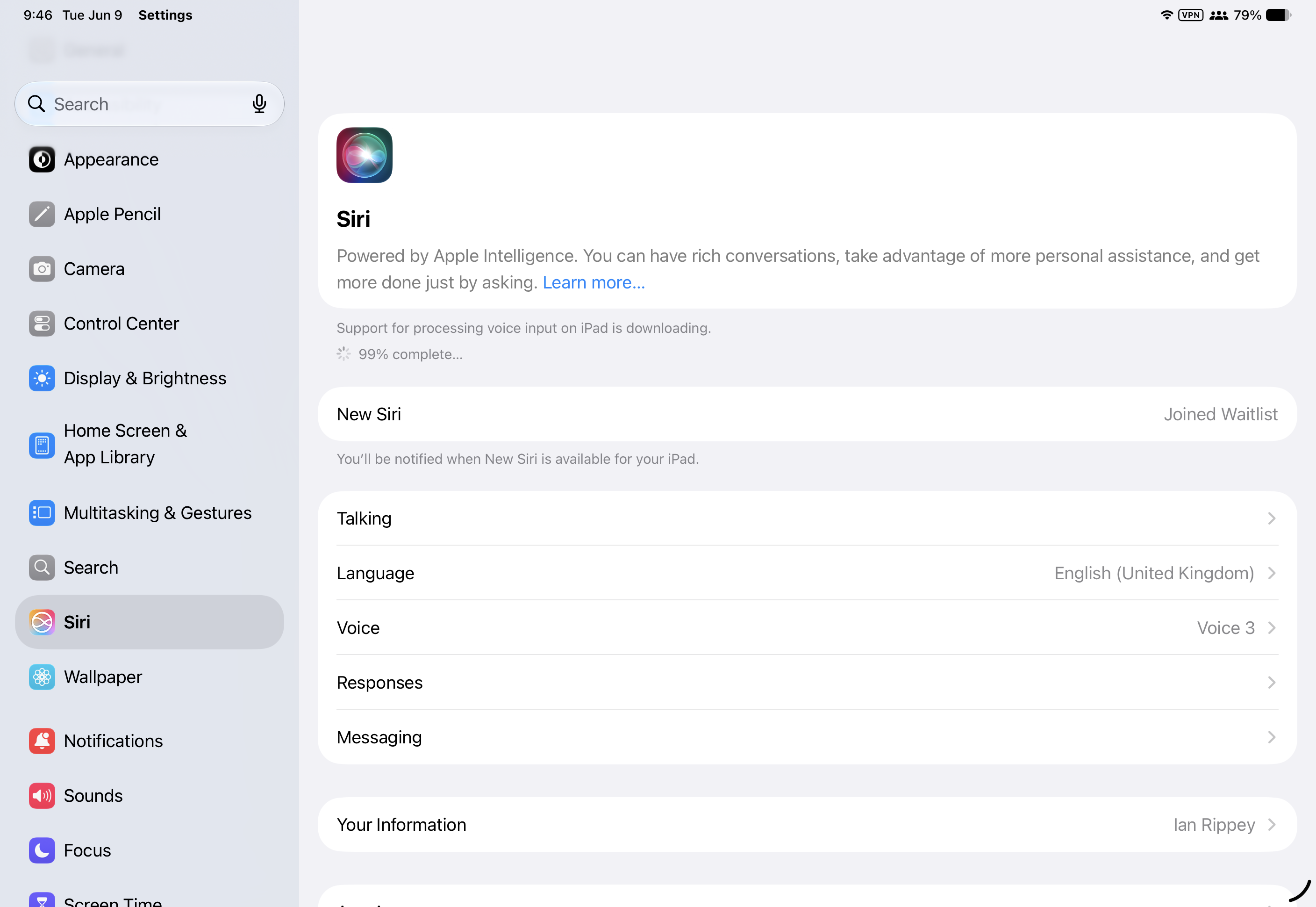Open the Language chevron for English (United Kingdom)
The image size is (1316, 907).
tap(1272, 573)
